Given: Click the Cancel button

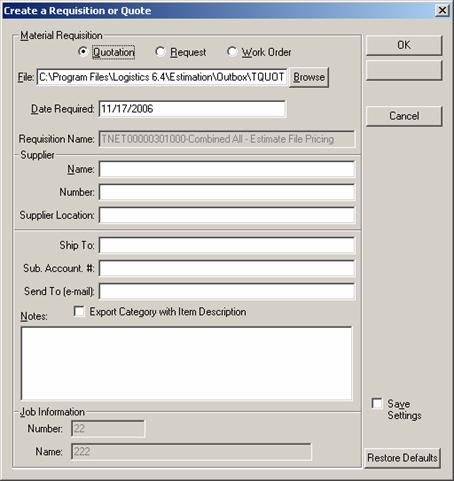Looking at the screenshot, I should point(404,116).
